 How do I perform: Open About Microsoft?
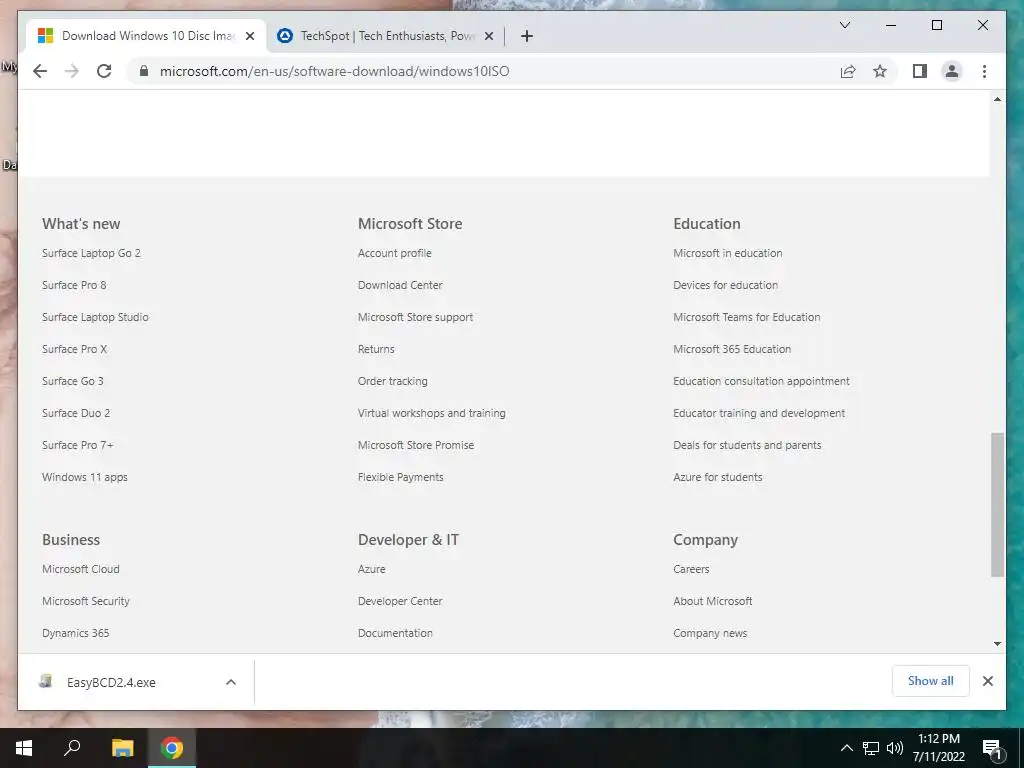click(712, 601)
